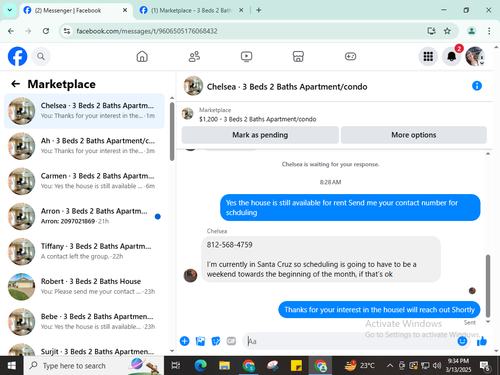Select the Chelsea conversation in list
Viewport: 500px width, 375px height.
[84, 111]
